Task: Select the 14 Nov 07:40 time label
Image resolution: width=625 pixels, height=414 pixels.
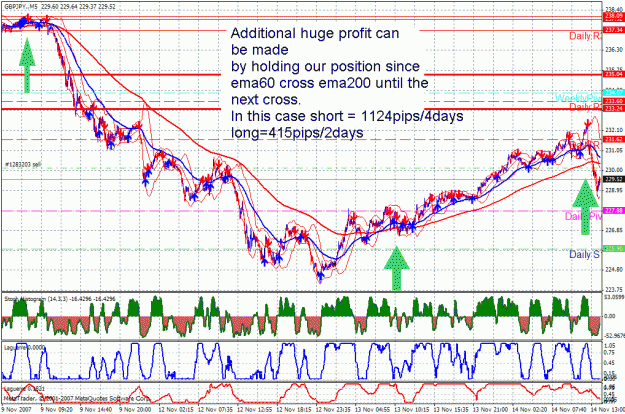Action: tap(569, 410)
